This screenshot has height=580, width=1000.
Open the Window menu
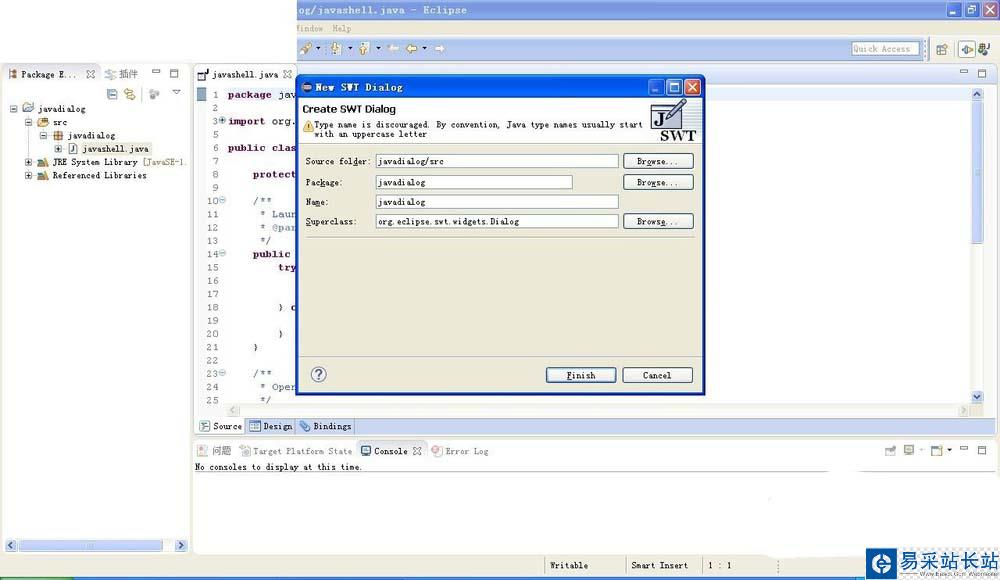310,28
